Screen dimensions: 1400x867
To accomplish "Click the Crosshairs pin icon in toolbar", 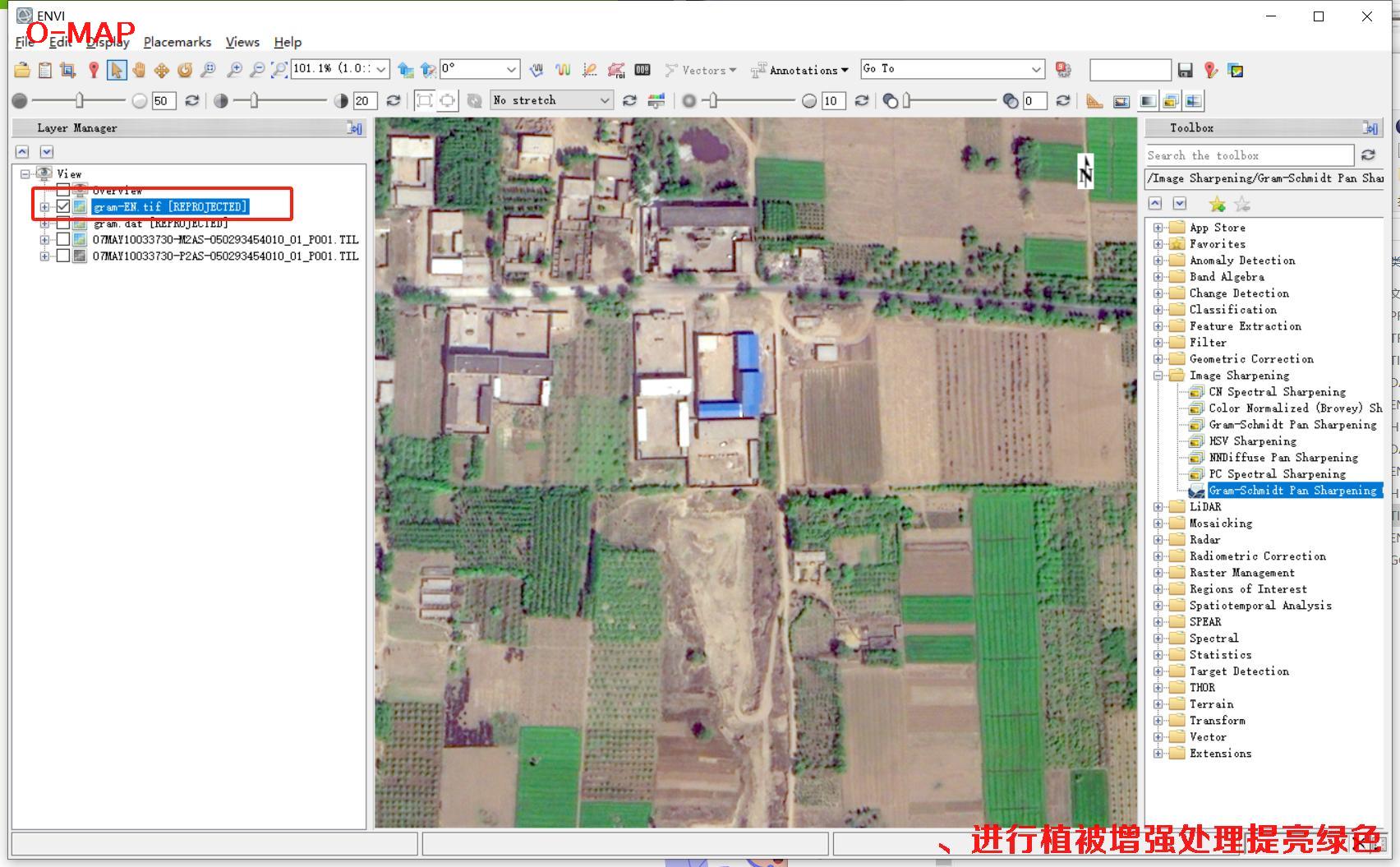I will (94, 70).
